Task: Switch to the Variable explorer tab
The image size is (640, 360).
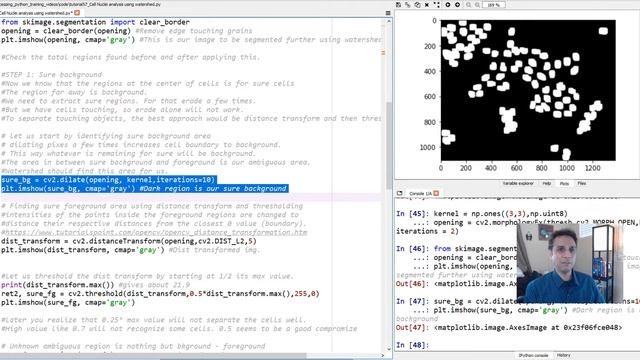Action: (x=518, y=184)
